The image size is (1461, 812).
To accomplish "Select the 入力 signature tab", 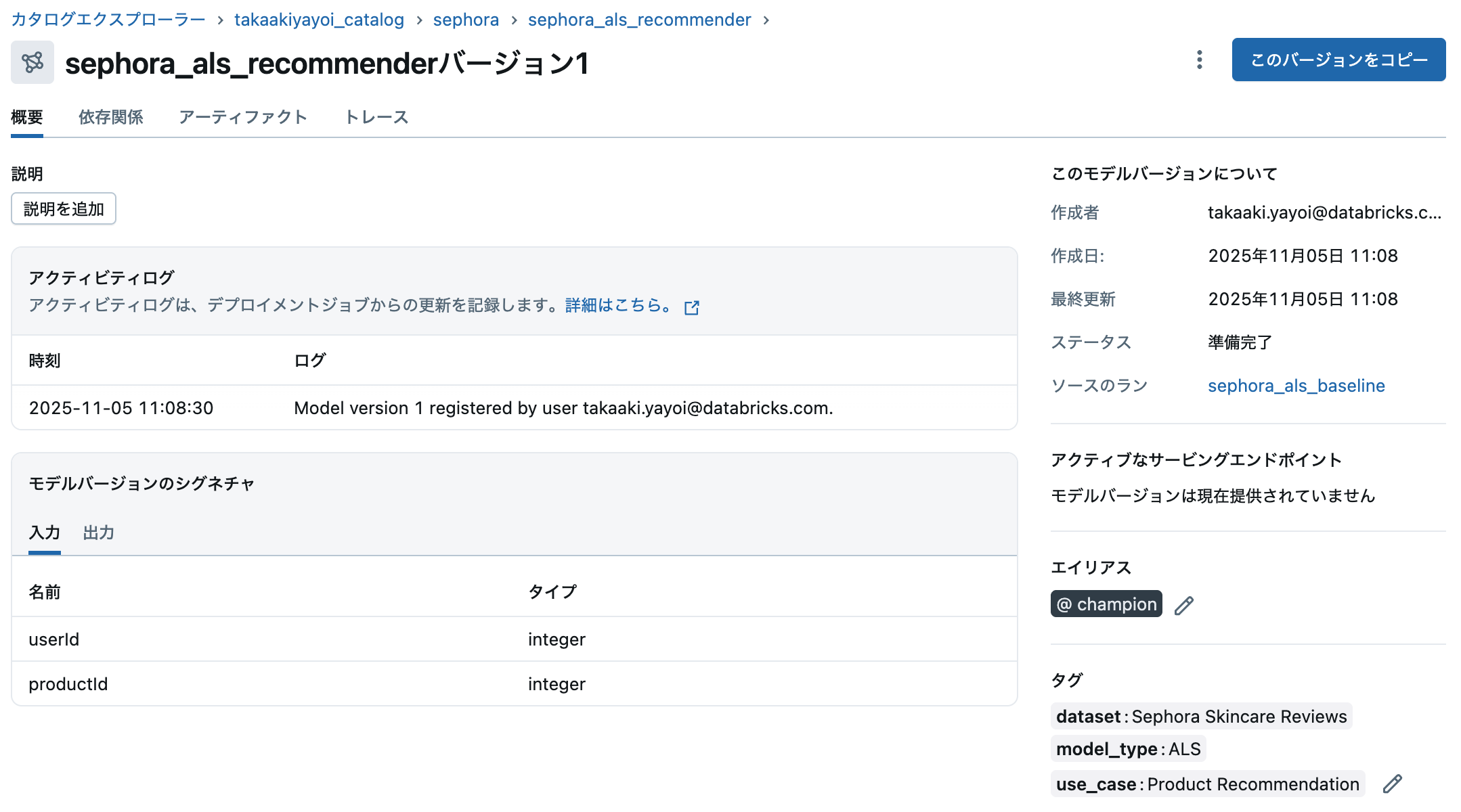I will coord(44,533).
